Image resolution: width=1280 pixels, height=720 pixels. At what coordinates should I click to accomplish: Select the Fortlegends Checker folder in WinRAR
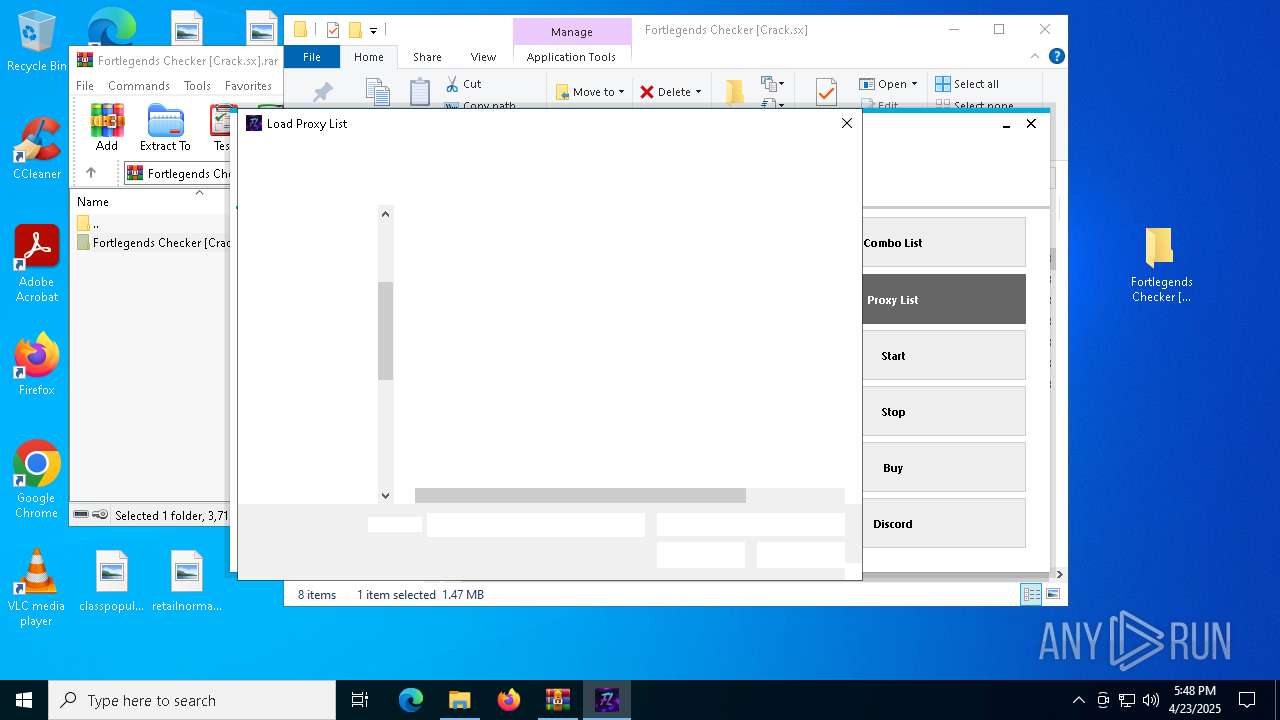[x=152, y=243]
